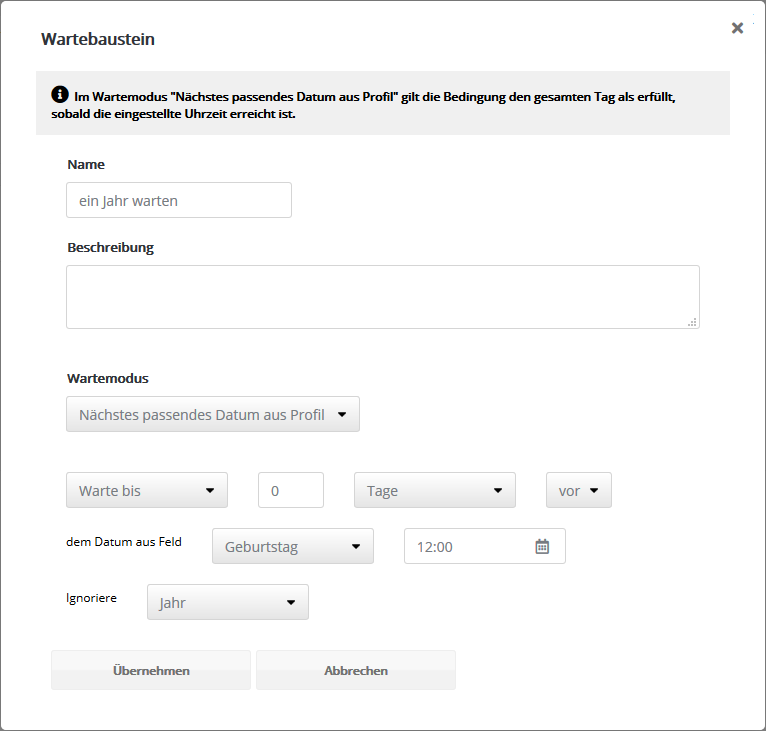Expand the 'vor' dropdown
The width and height of the screenshot is (766, 731).
tap(578, 491)
